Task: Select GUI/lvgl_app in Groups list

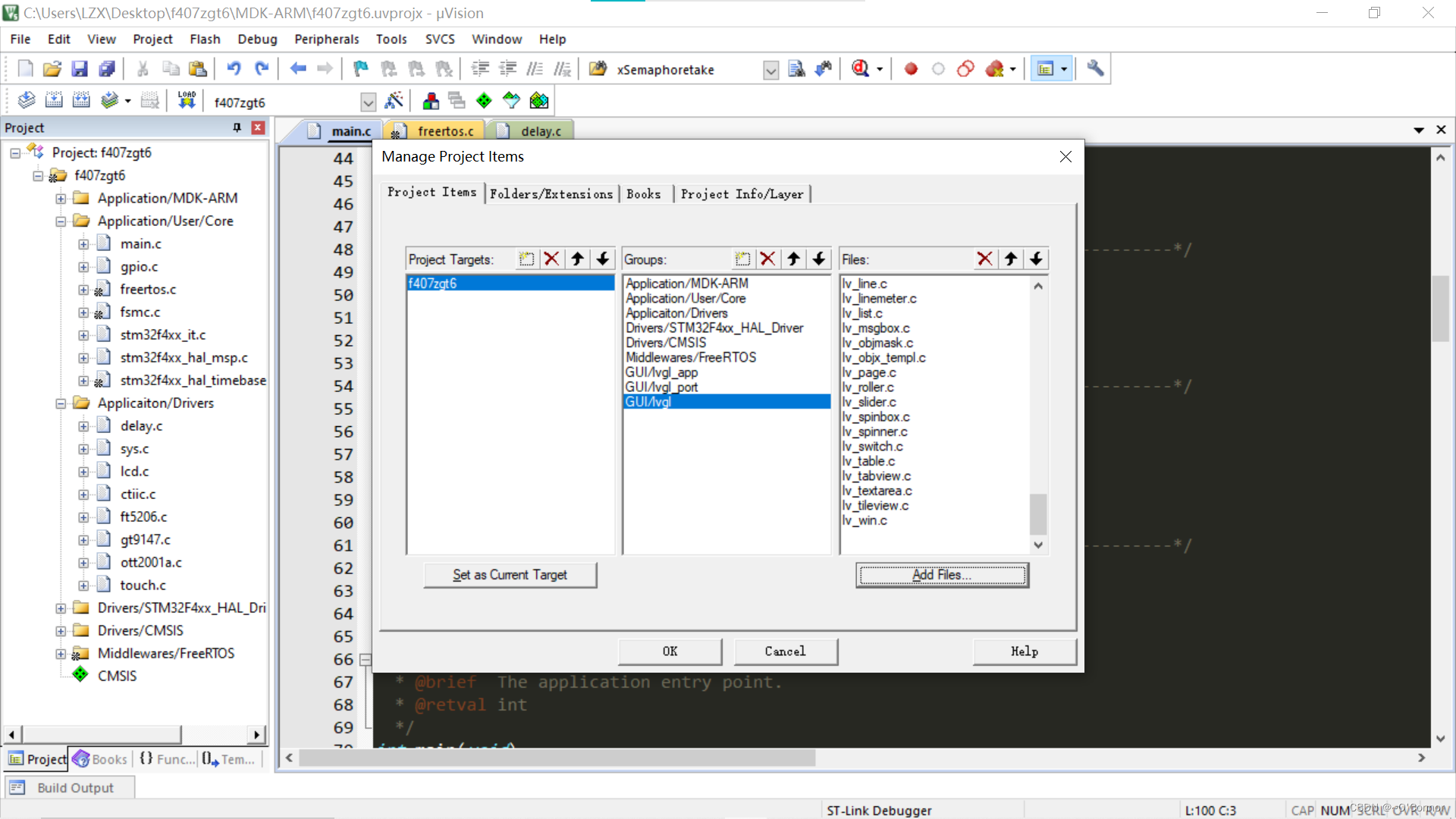Action: [661, 372]
